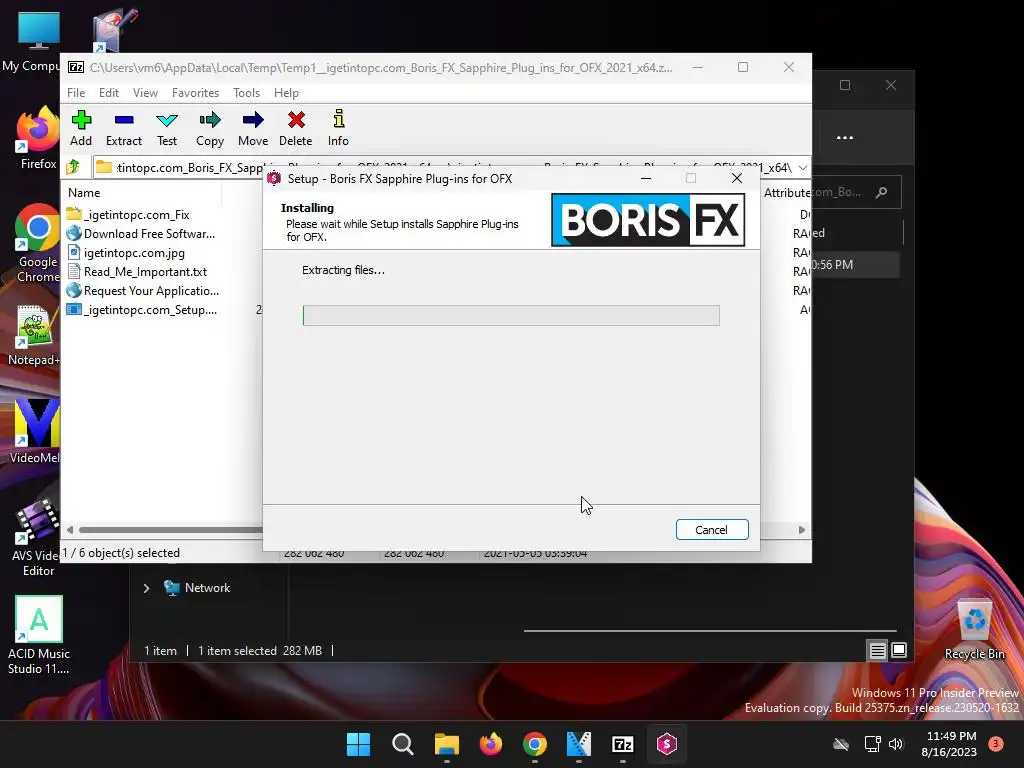The height and width of the screenshot is (768, 1024).
Task: Open taskbar Search
Action: pos(402,744)
